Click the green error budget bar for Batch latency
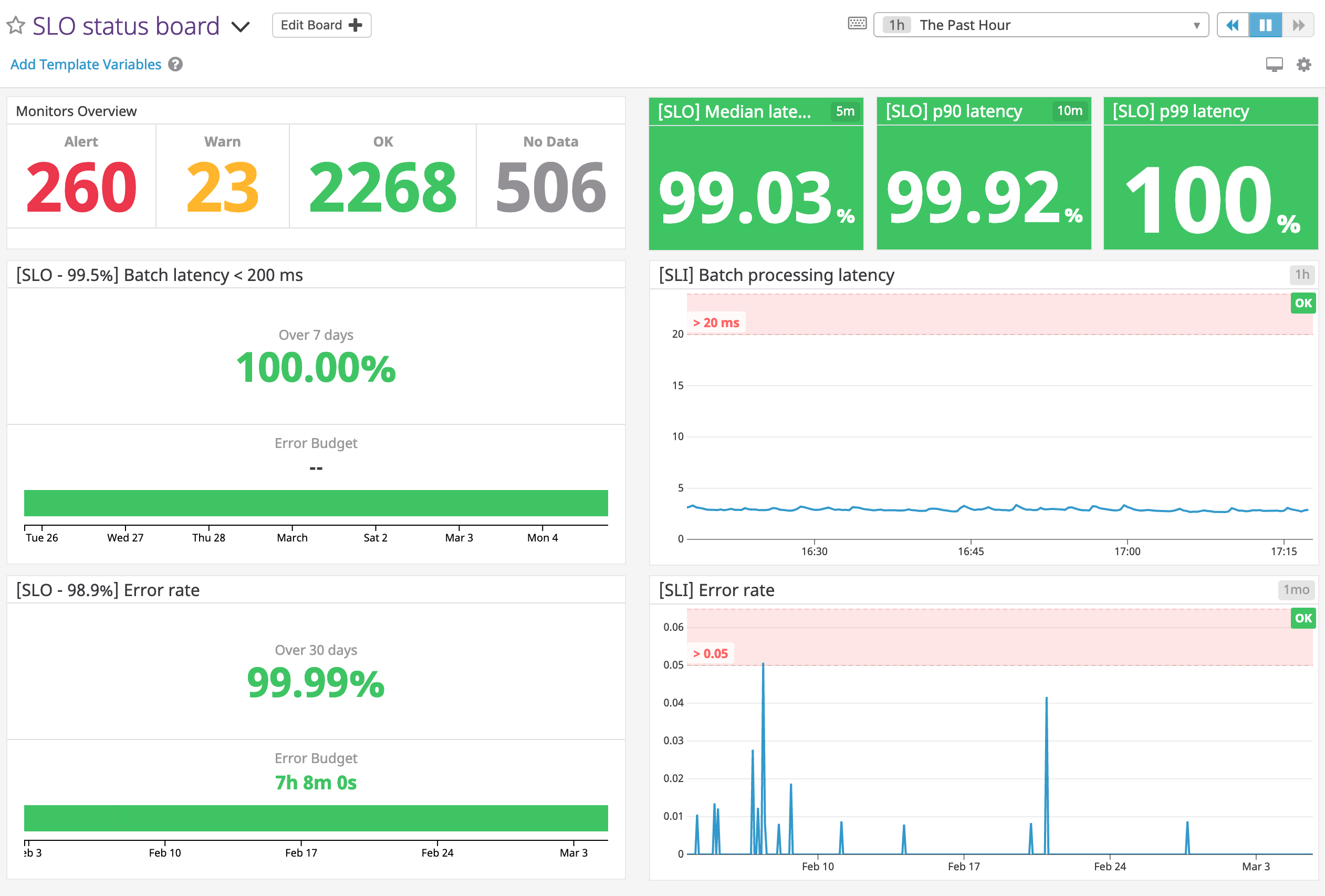Screen dimensions: 1325x896 click(x=316, y=503)
